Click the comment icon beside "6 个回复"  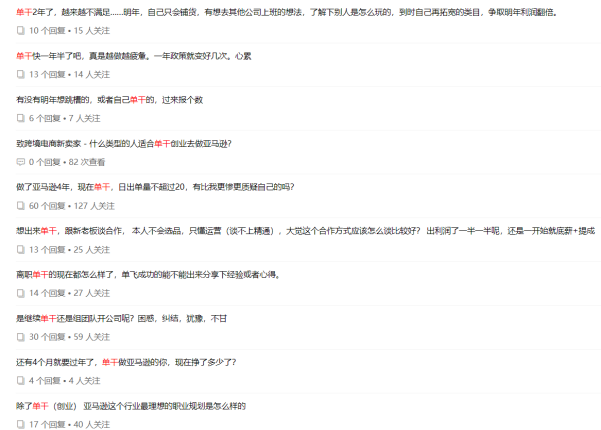coord(21,118)
